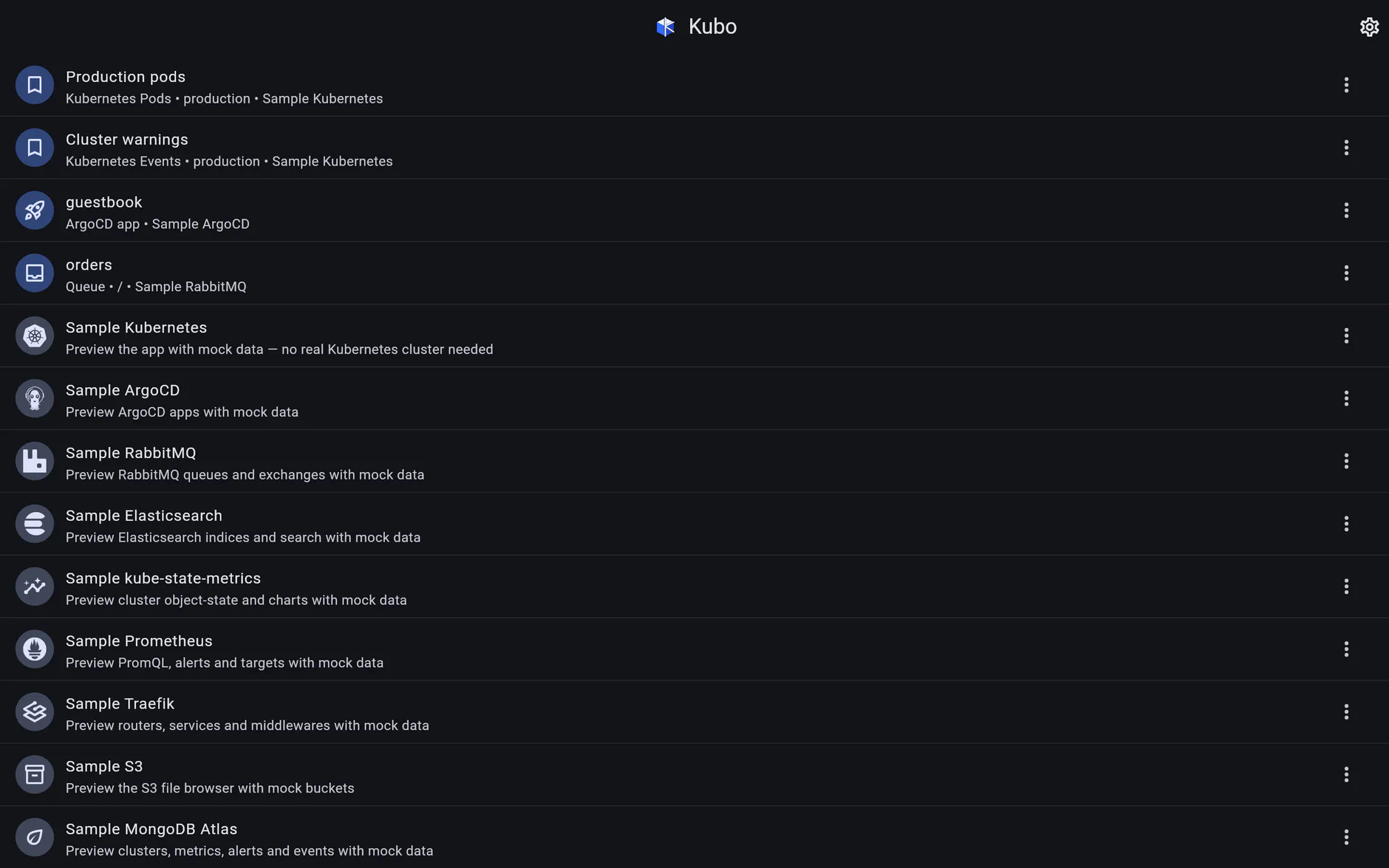This screenshot has height=868, width=1389.
Task: Click the MongoDB Atlas leaf icon
Action: coord(35,838)
